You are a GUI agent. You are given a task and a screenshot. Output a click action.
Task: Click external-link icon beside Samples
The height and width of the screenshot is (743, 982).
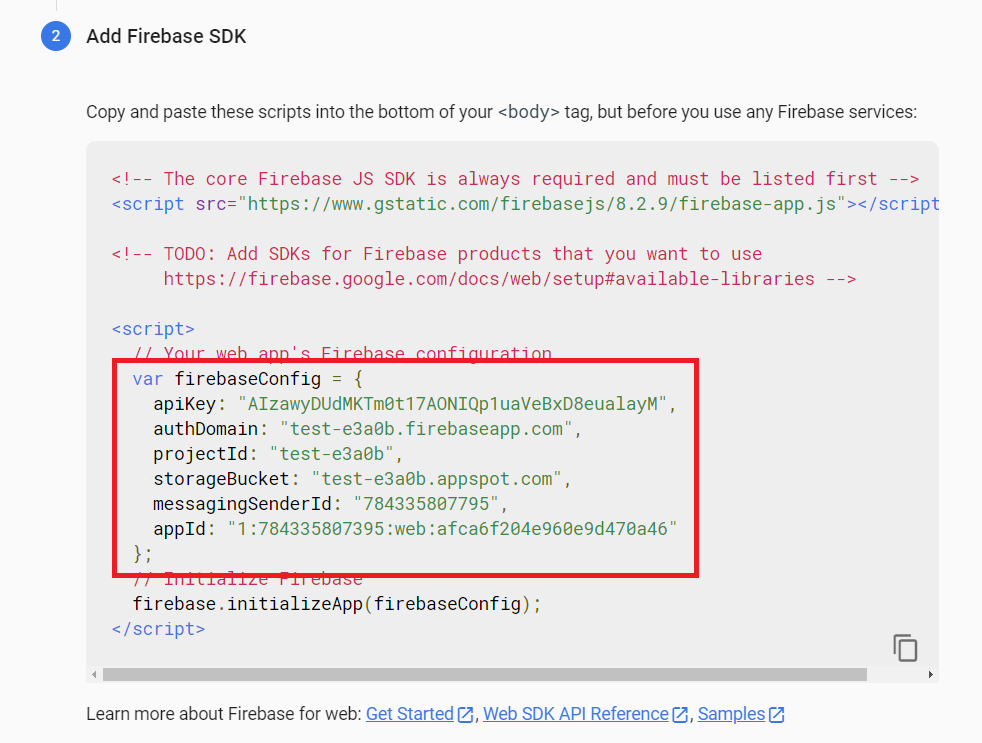click(777, 714)
